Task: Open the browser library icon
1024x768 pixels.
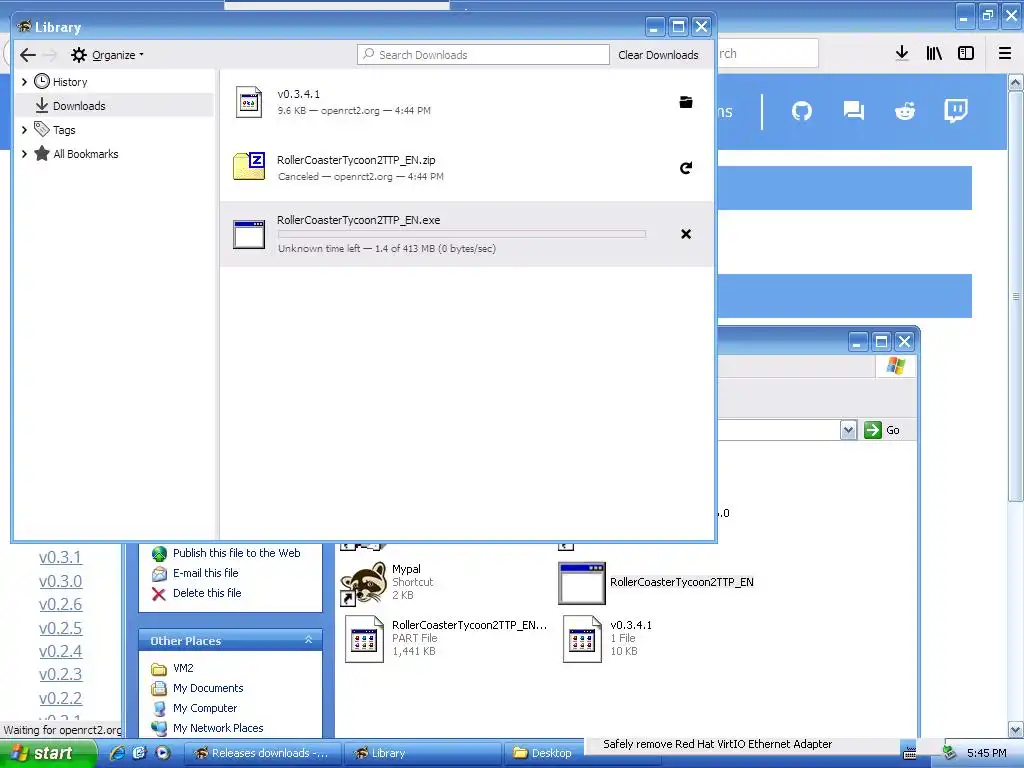Action: (x=934, y=54)
